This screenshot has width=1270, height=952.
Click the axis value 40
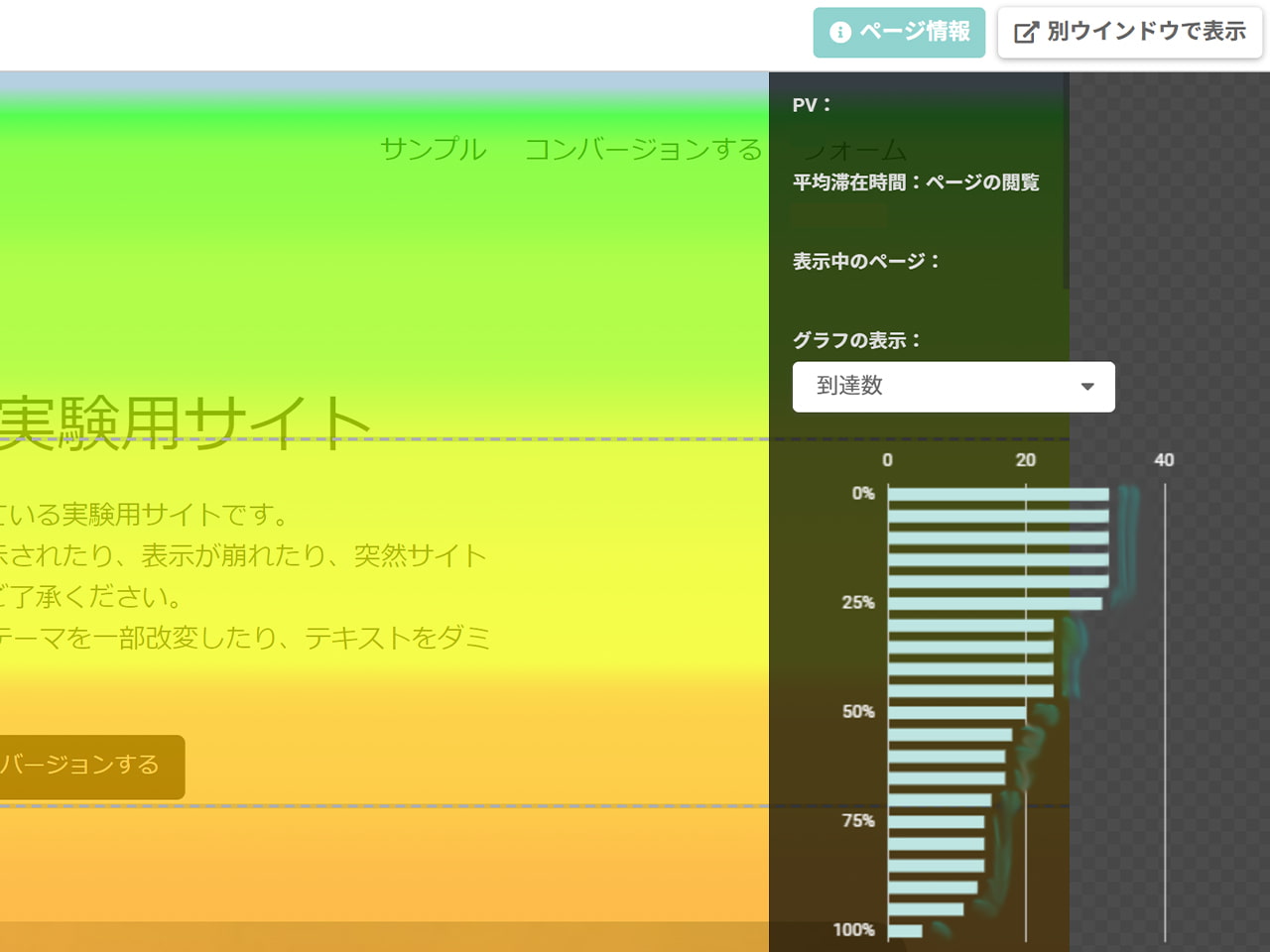pyautogui.click(x=1164, y=460)
